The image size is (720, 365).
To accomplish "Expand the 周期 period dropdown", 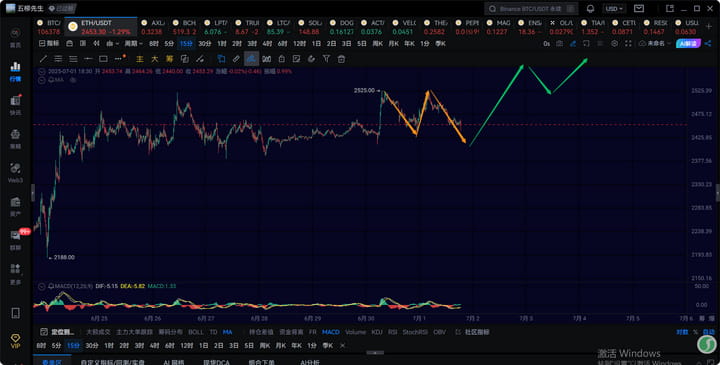I will pyautogui.click(x=134, y=44).
